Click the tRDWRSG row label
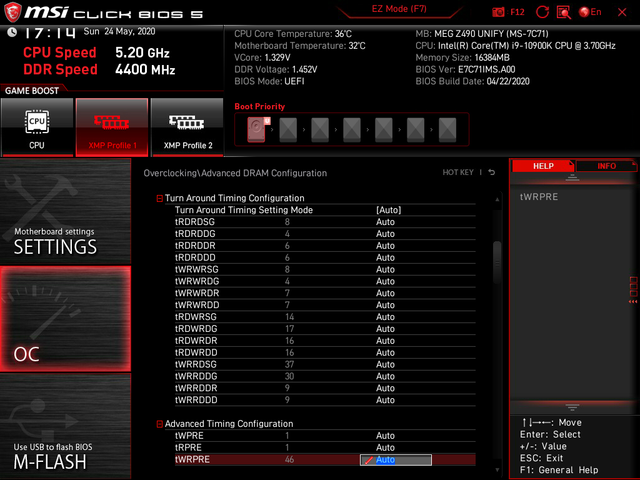Viewport: 640px width, 480px height. click(x=196, y=317)
